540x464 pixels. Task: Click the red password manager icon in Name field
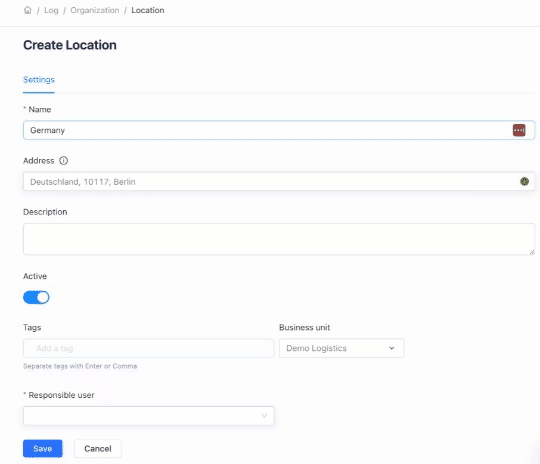(519, 130)
